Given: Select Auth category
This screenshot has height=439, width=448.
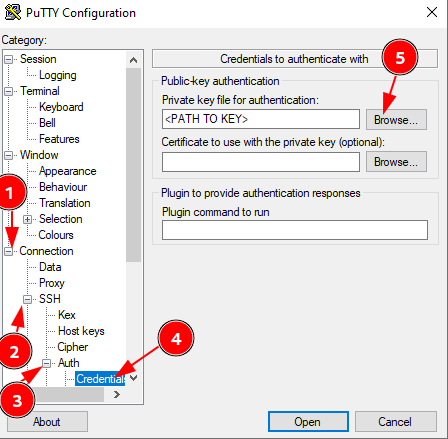Looking at the screenshot, I should [x=68, y=363].
